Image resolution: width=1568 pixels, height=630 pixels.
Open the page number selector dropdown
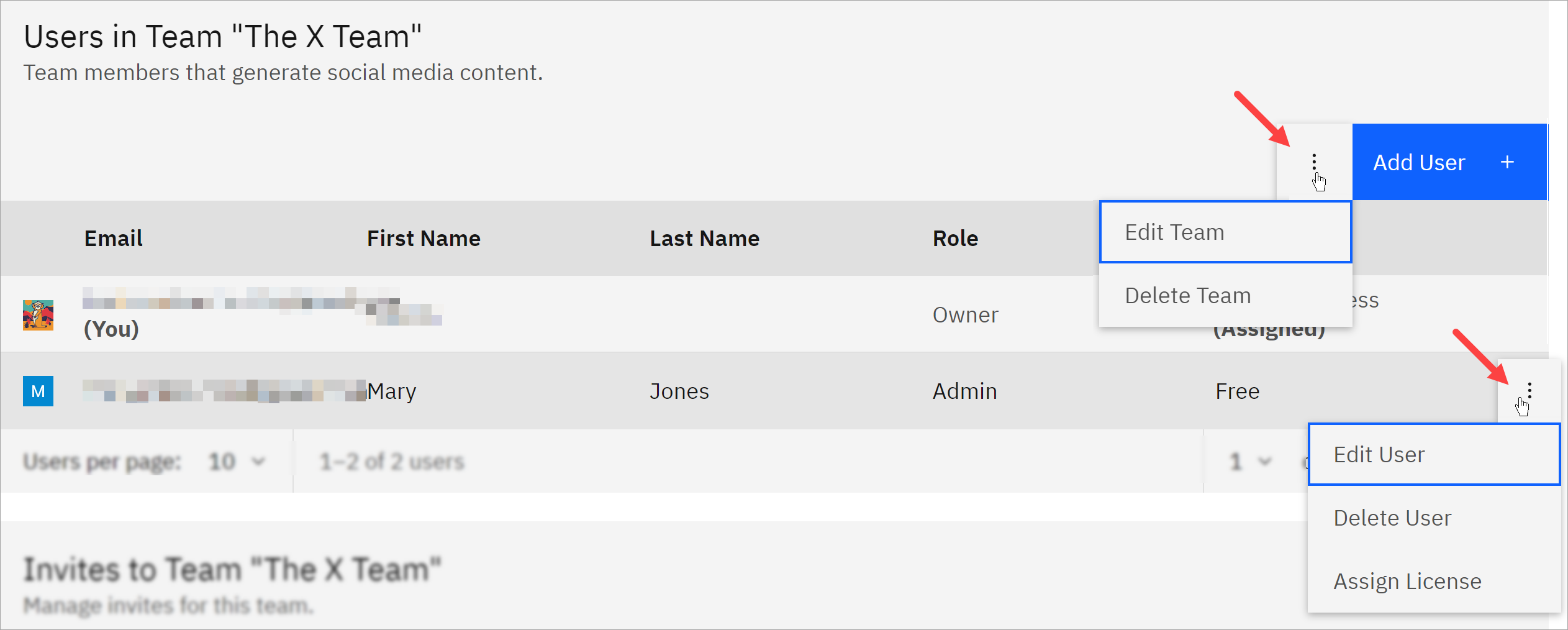(x=1249, y=462)
